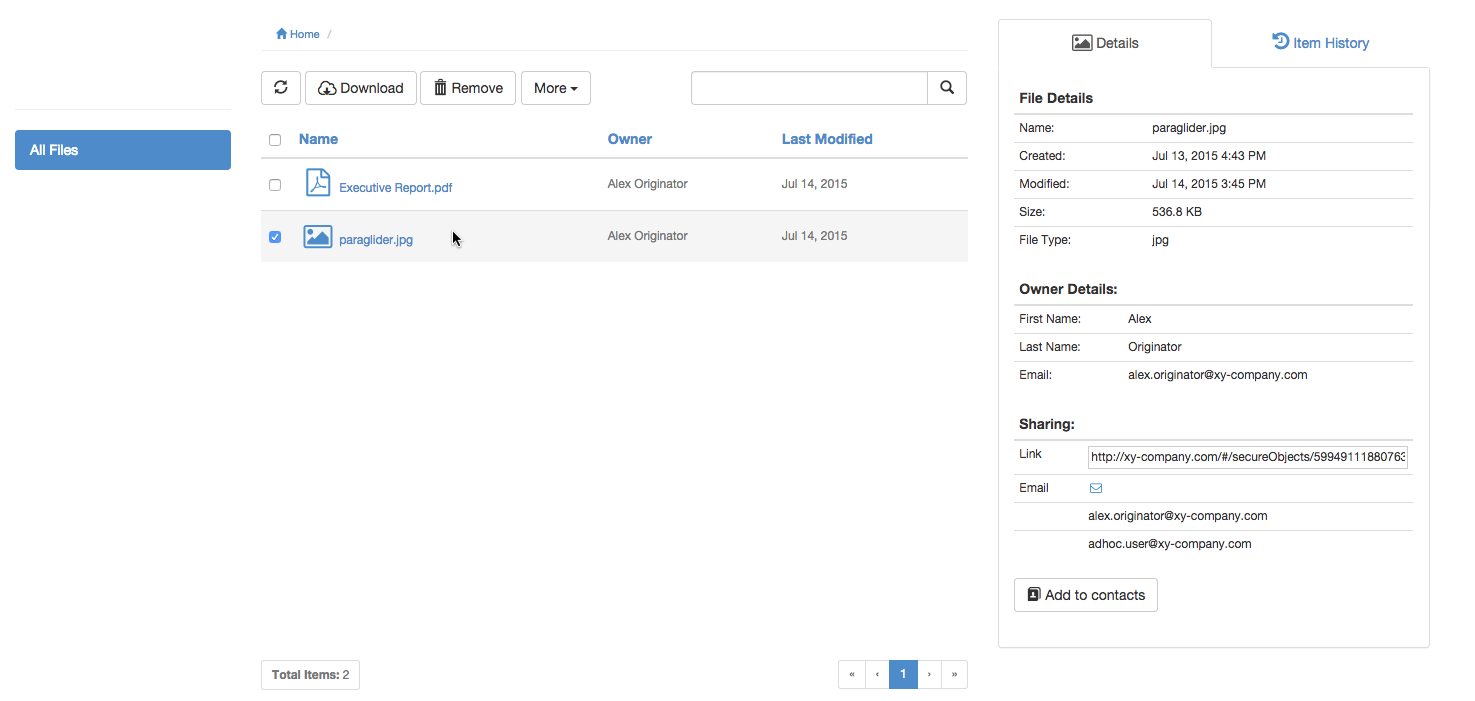Click the envelope icon in the Sharing section
The image size is (1475, 701).
1095,488
